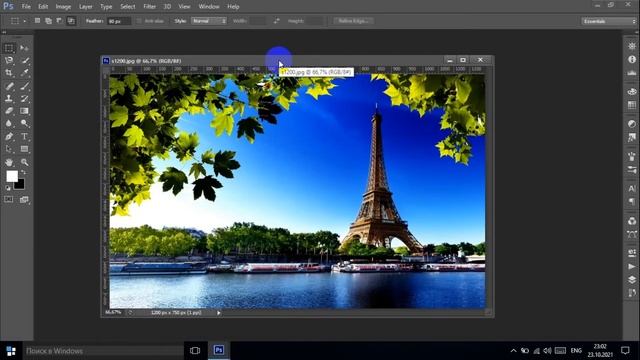Open the Window menu
The width and height of the screenshot is (640, 360).
[x=209, y=7]
